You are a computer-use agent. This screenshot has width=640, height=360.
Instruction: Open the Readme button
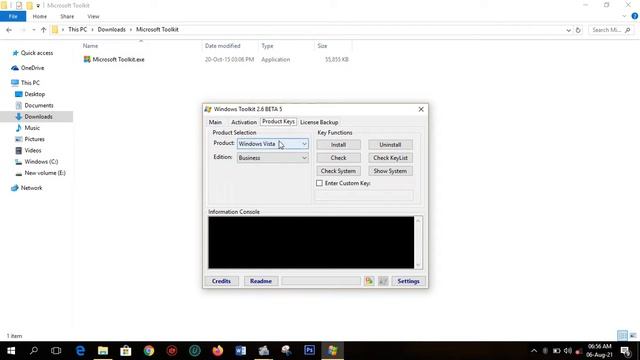point(261,281)
